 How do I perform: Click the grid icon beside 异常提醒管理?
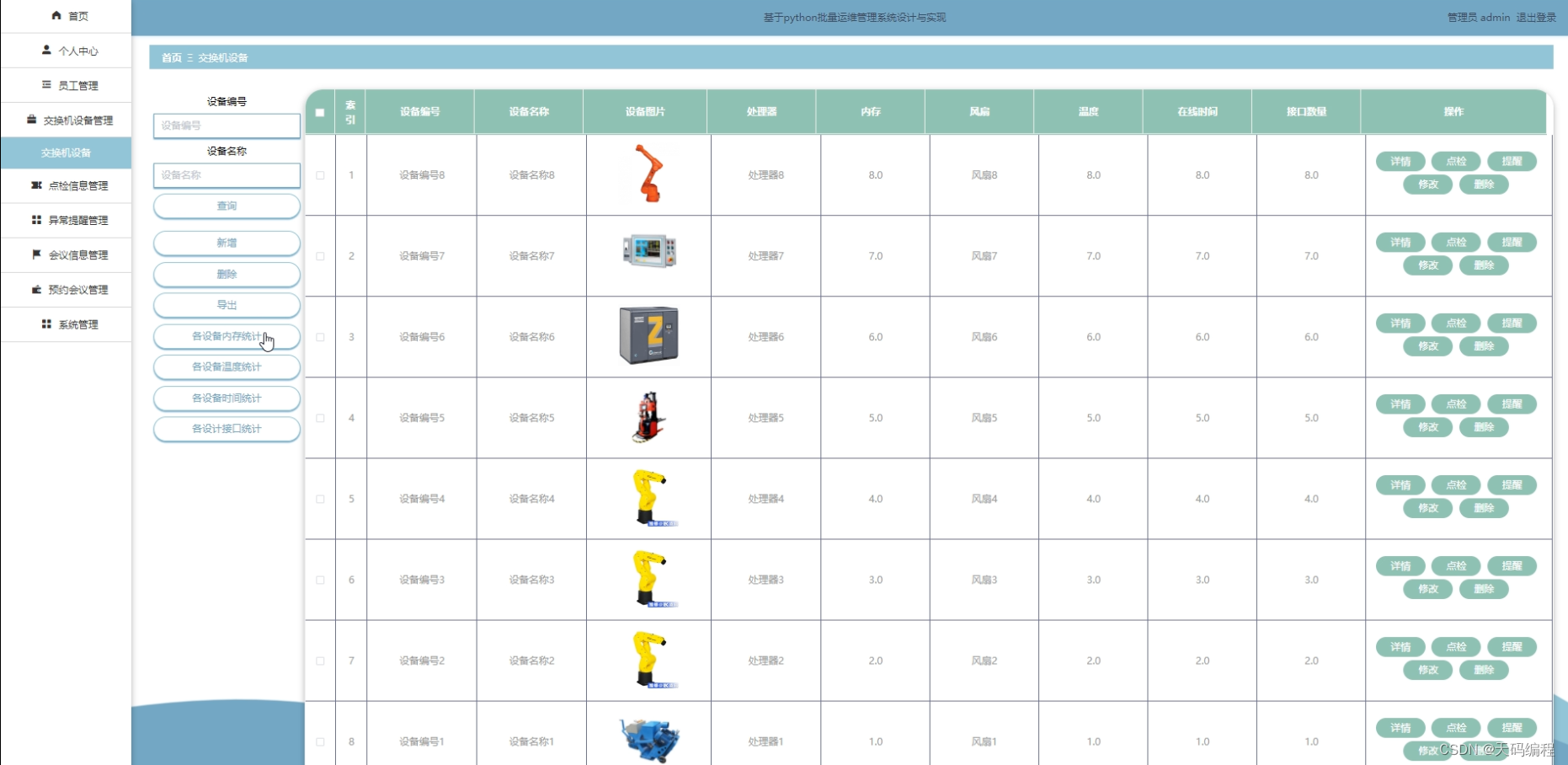click(36, 219)
